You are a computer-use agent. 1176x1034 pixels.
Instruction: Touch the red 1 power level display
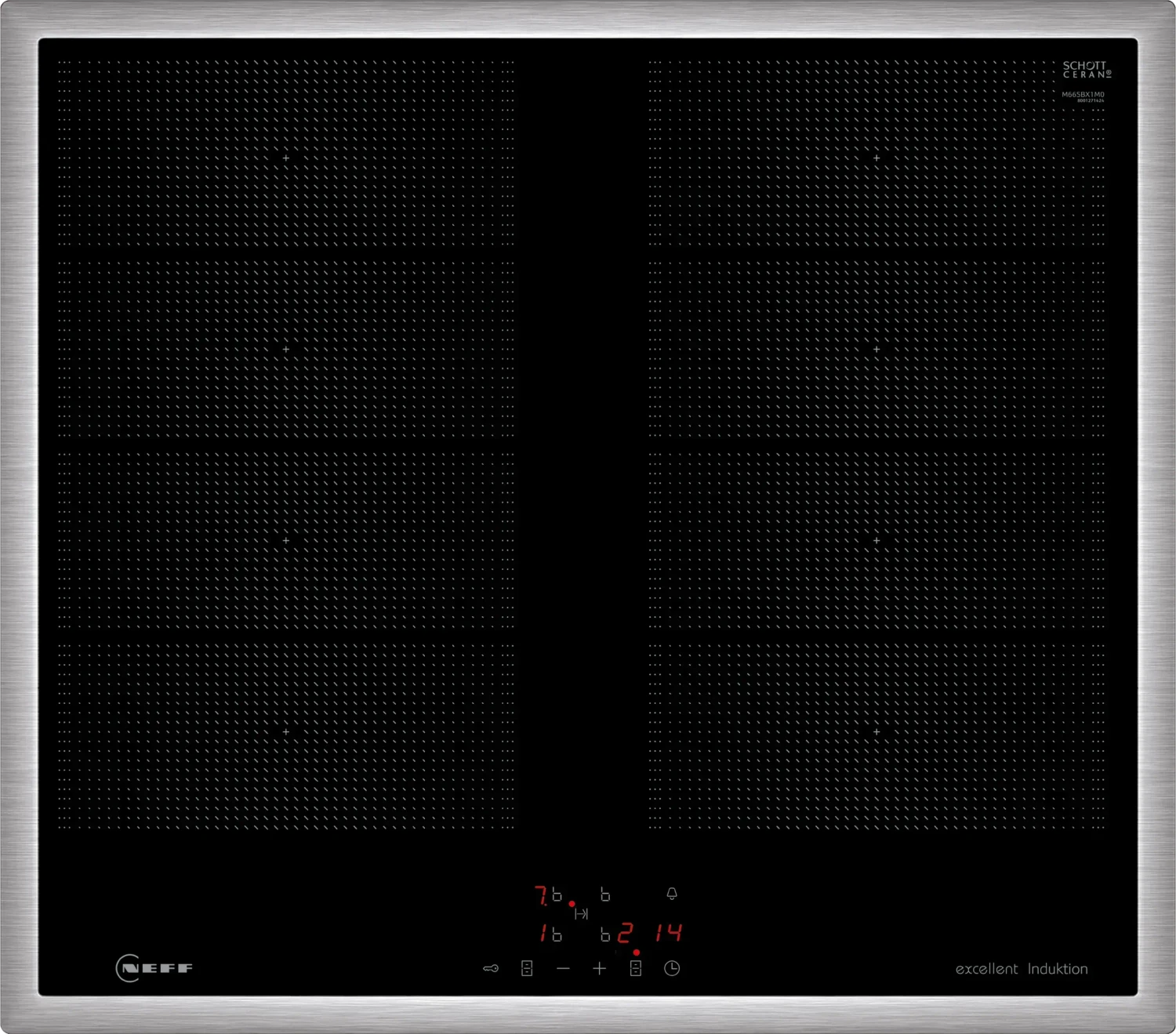click(x=543, y=933)
